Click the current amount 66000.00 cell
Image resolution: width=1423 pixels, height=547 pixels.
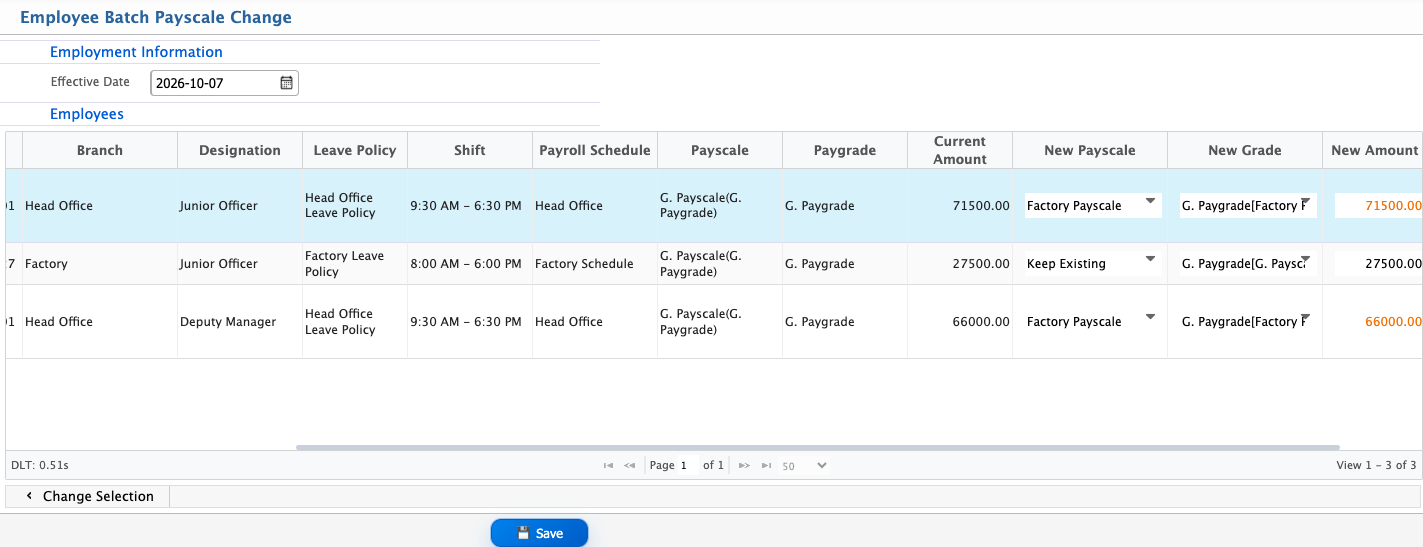960,322
